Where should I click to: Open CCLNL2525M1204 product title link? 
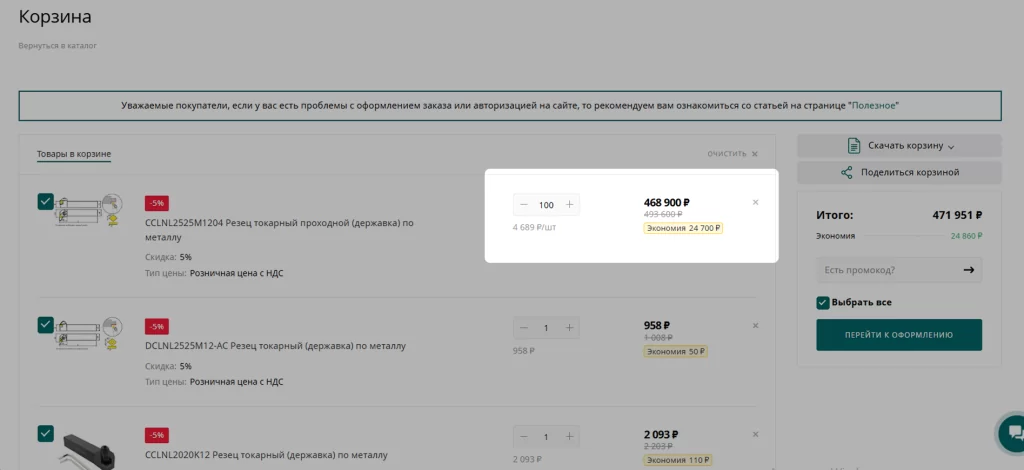pos(280,230)
